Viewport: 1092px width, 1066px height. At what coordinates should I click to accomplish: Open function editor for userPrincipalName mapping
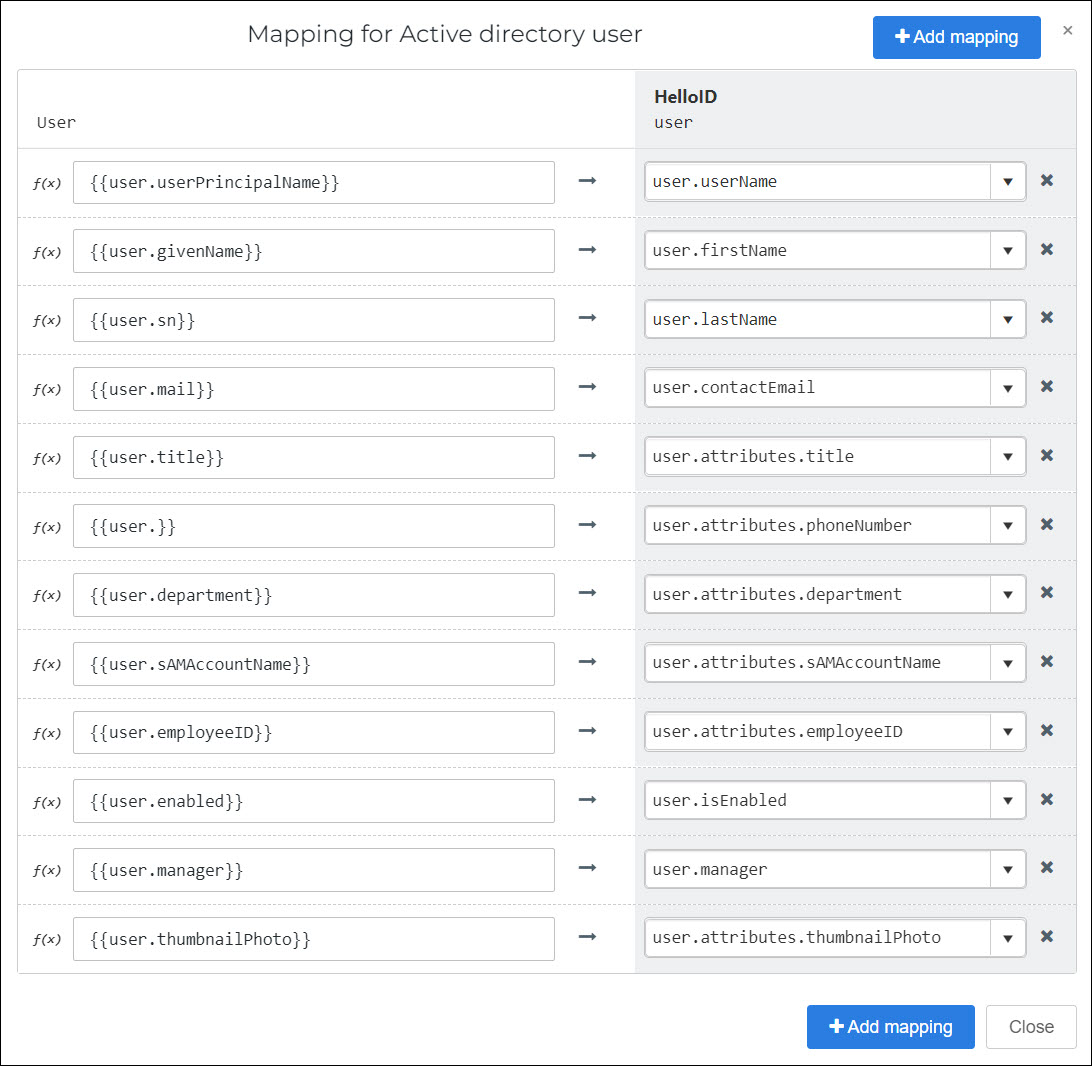point(47,183)
